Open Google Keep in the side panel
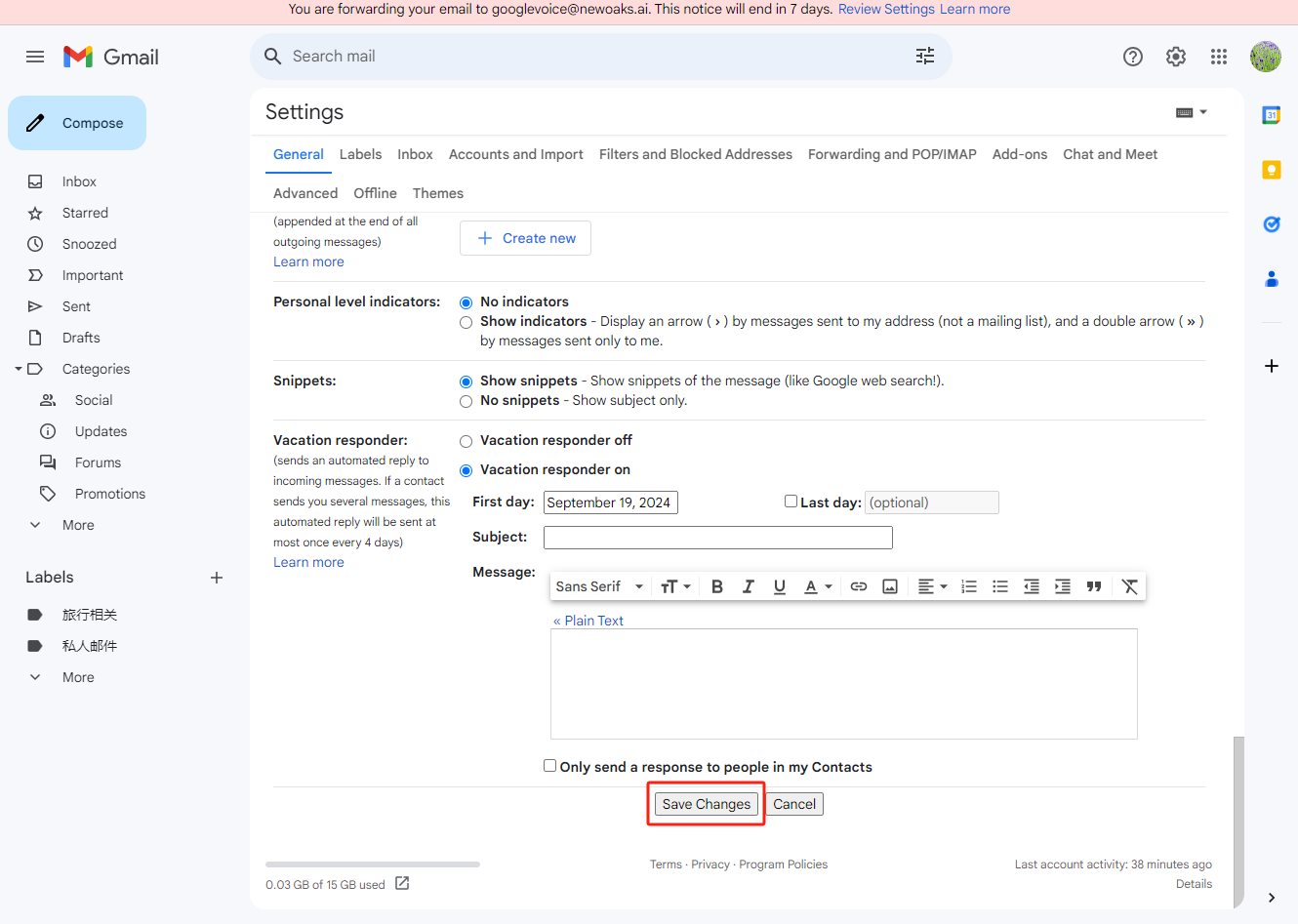 point(1271,170)
